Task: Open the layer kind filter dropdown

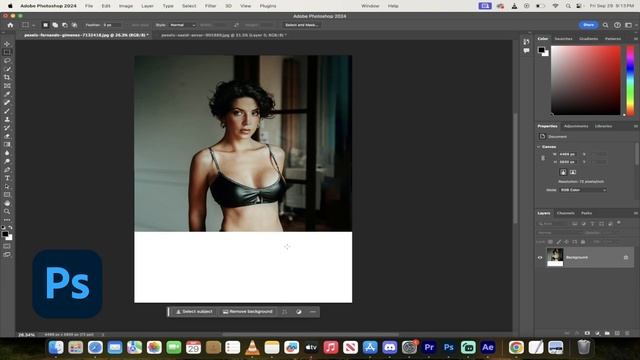Action: (553, 224)
